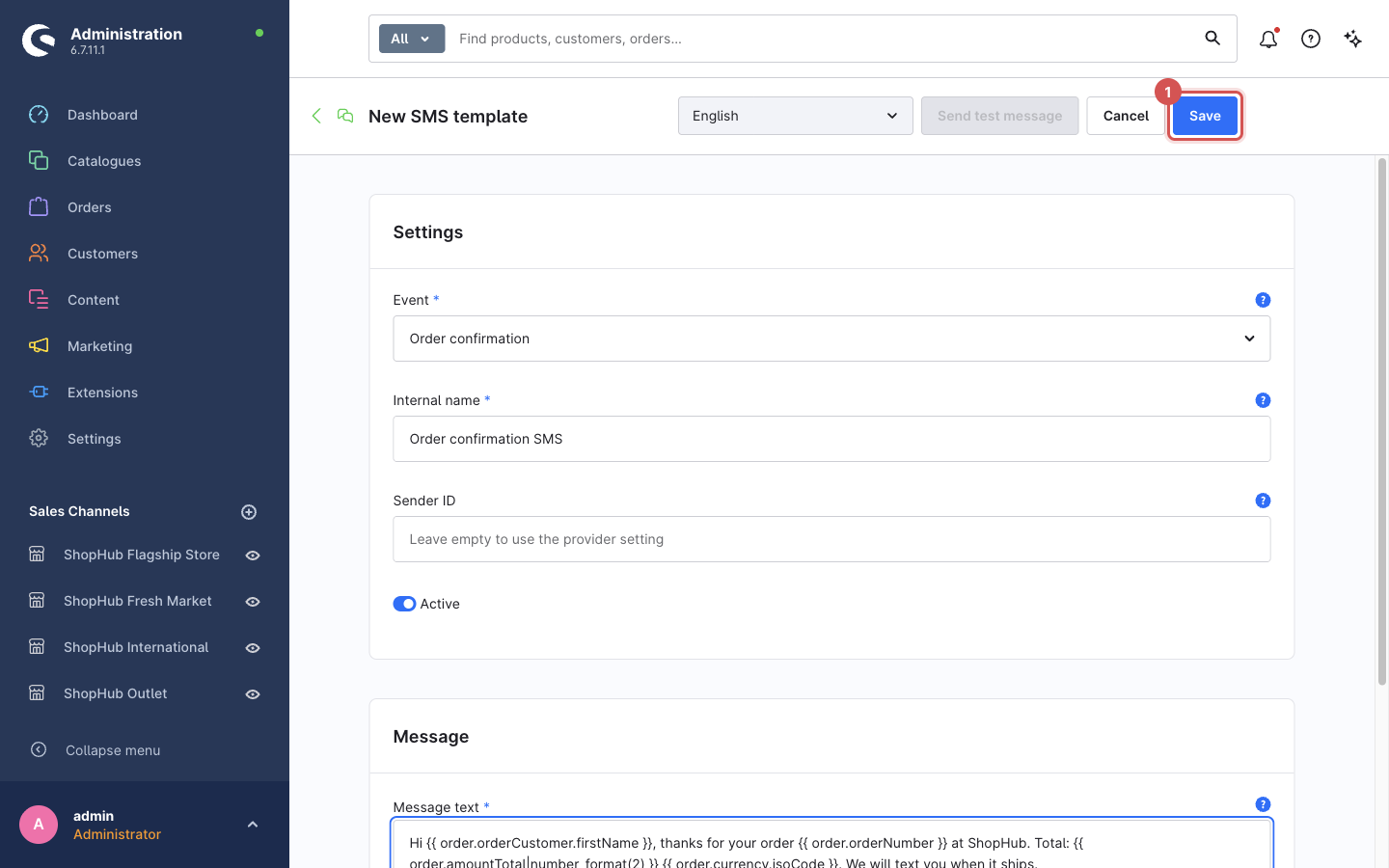Open the help circle icon
The height and width of the screenshot is (868, 1389).
pyautogui.click(x=1311, y=39)
